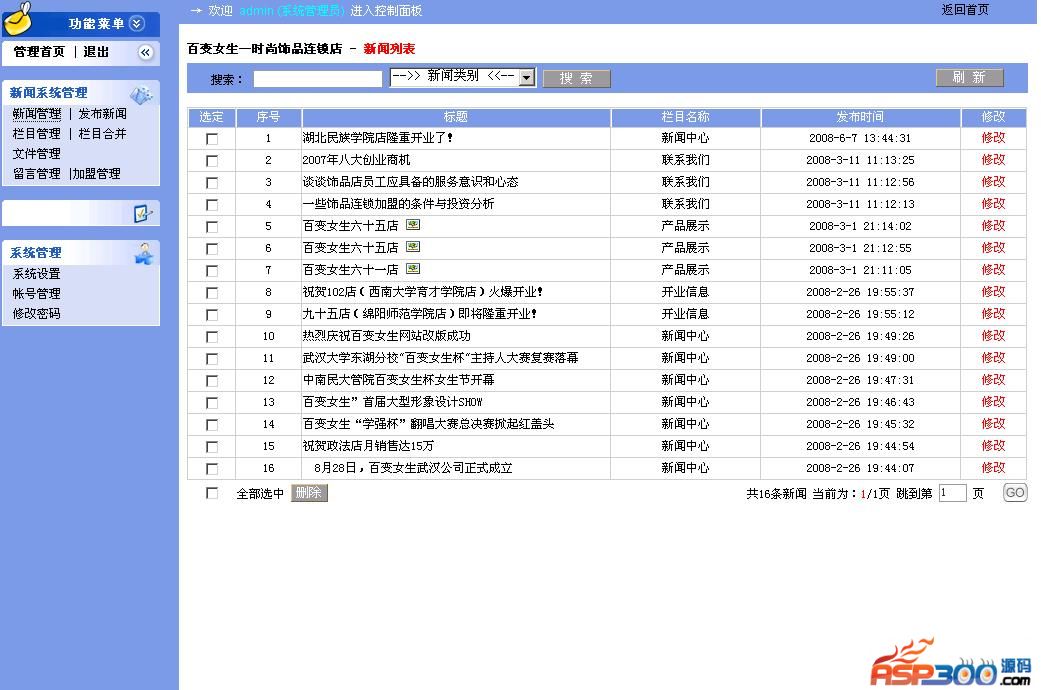This screenshot has width=1041, height=690.
Task: Click 修改 for row 4 news
Action: pos(993,204)
